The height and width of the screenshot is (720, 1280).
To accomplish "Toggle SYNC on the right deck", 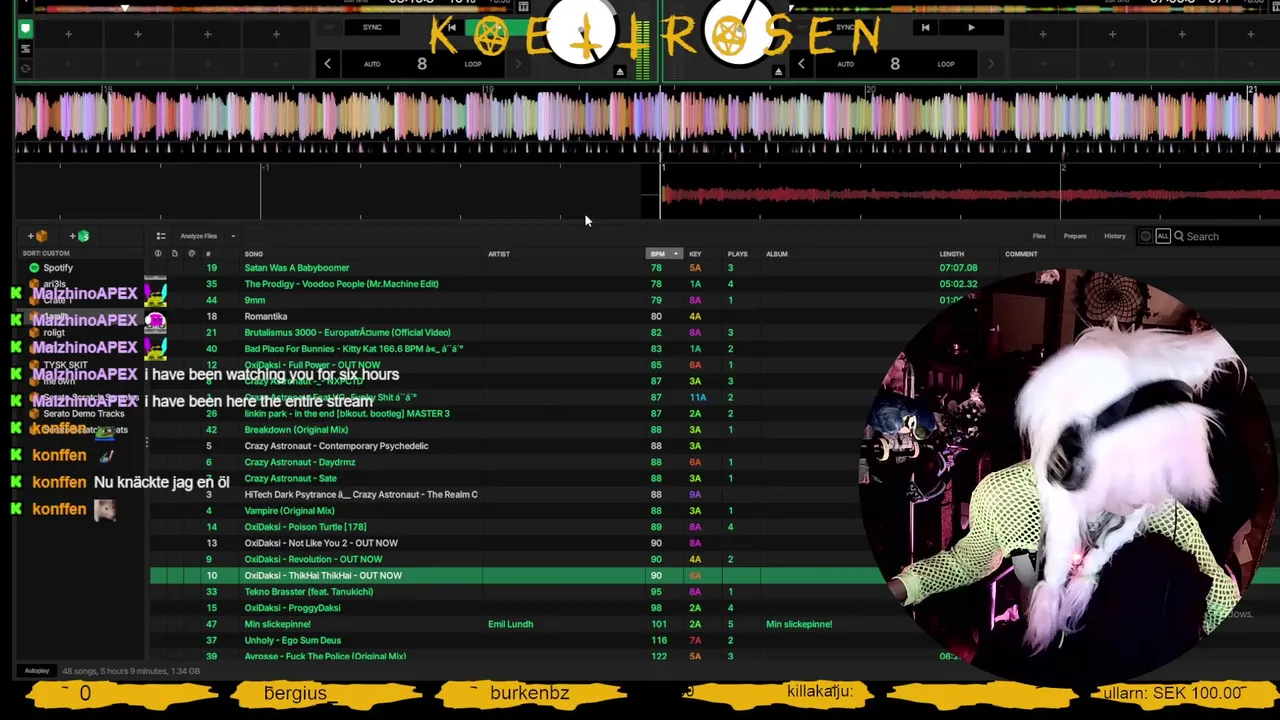I will click(x=846, y=28).
